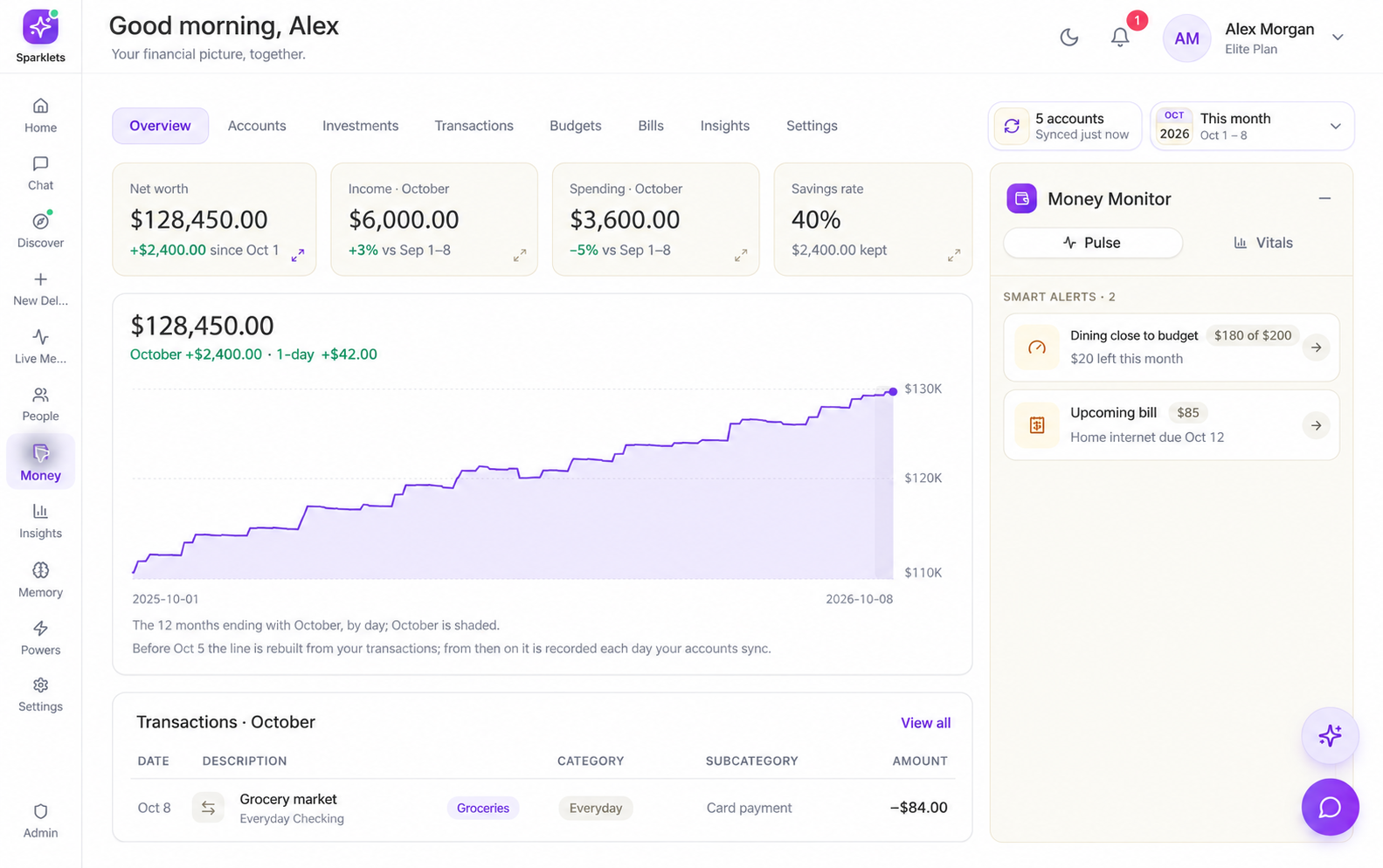Open Chat in the sidebar
The width and height of the screenshot is (1383, 868).
pos(40,173)
